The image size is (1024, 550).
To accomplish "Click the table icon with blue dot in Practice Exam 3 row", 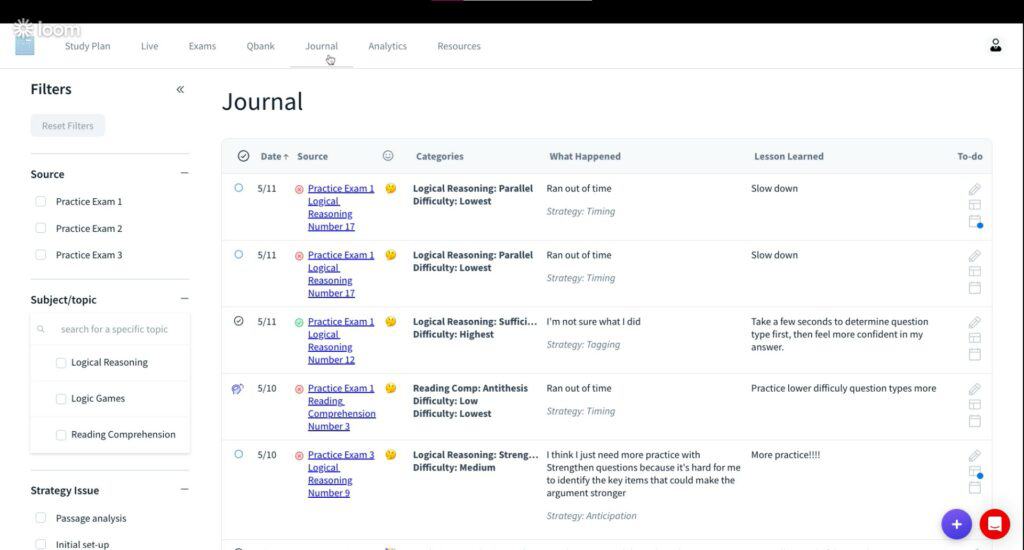I will click(x=975, y=472).
